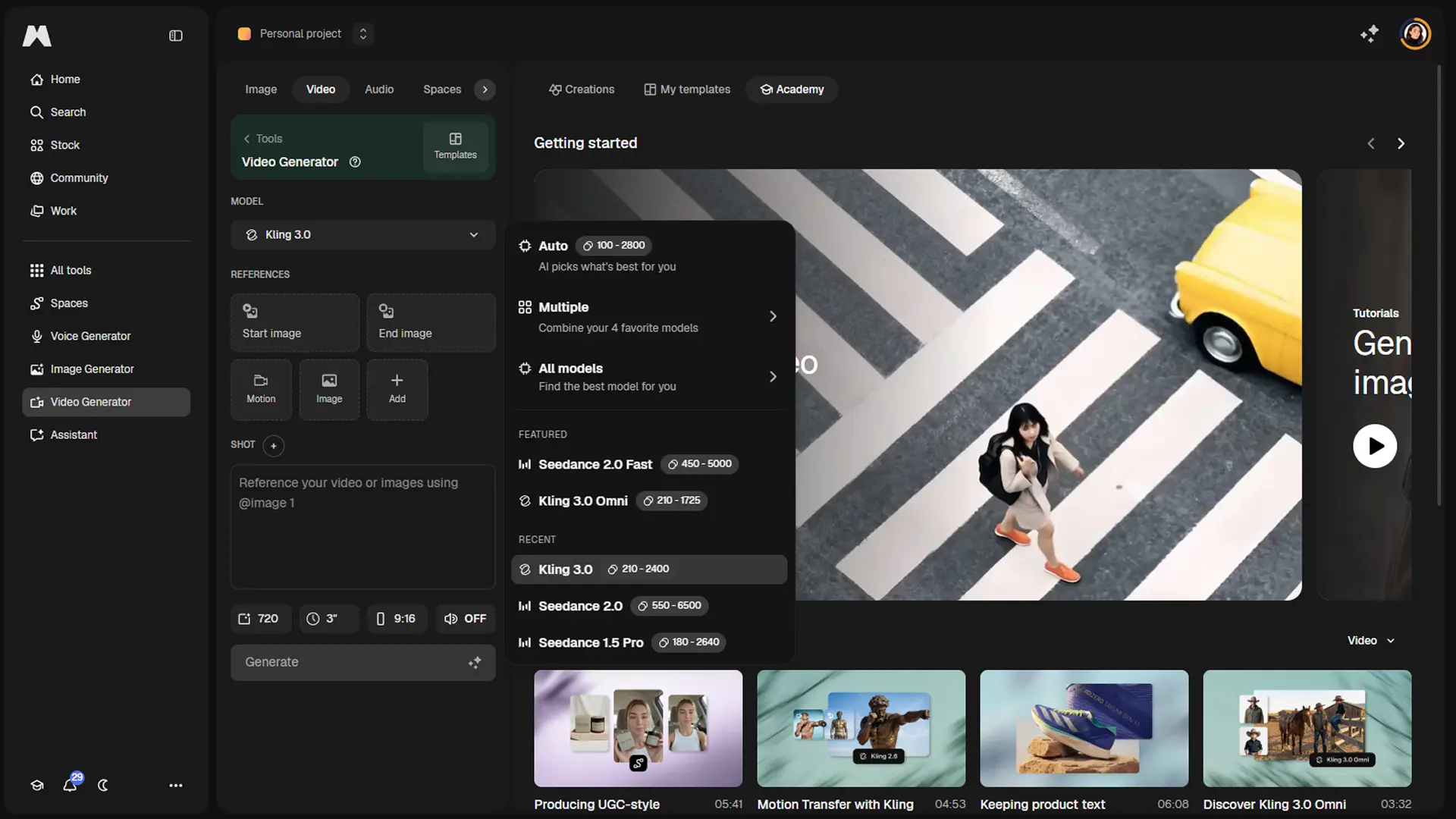Screen dimensions: 1456x819
Task: Add a Motion reference
Action: pos(261,389)
